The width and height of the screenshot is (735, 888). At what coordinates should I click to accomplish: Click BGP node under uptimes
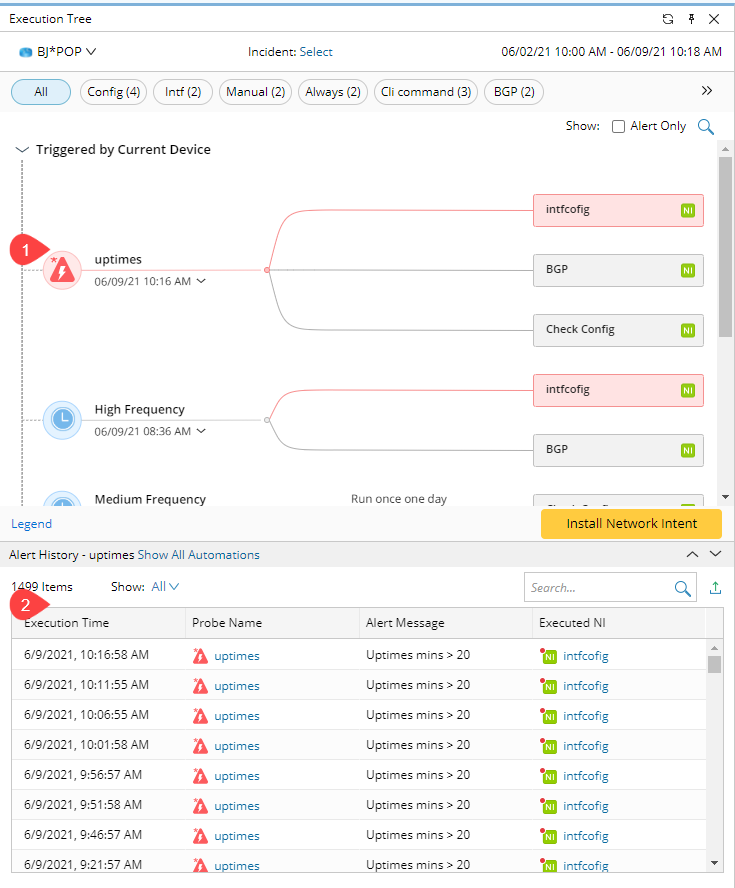pyautogui.click(x=618, y=271)
